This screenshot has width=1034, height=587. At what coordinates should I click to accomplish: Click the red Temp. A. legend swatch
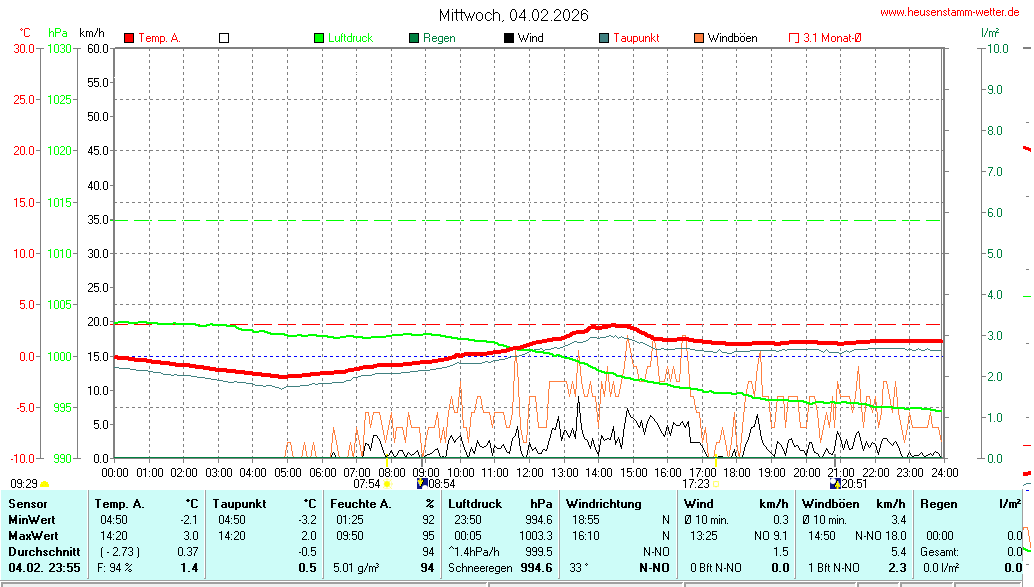129,38
